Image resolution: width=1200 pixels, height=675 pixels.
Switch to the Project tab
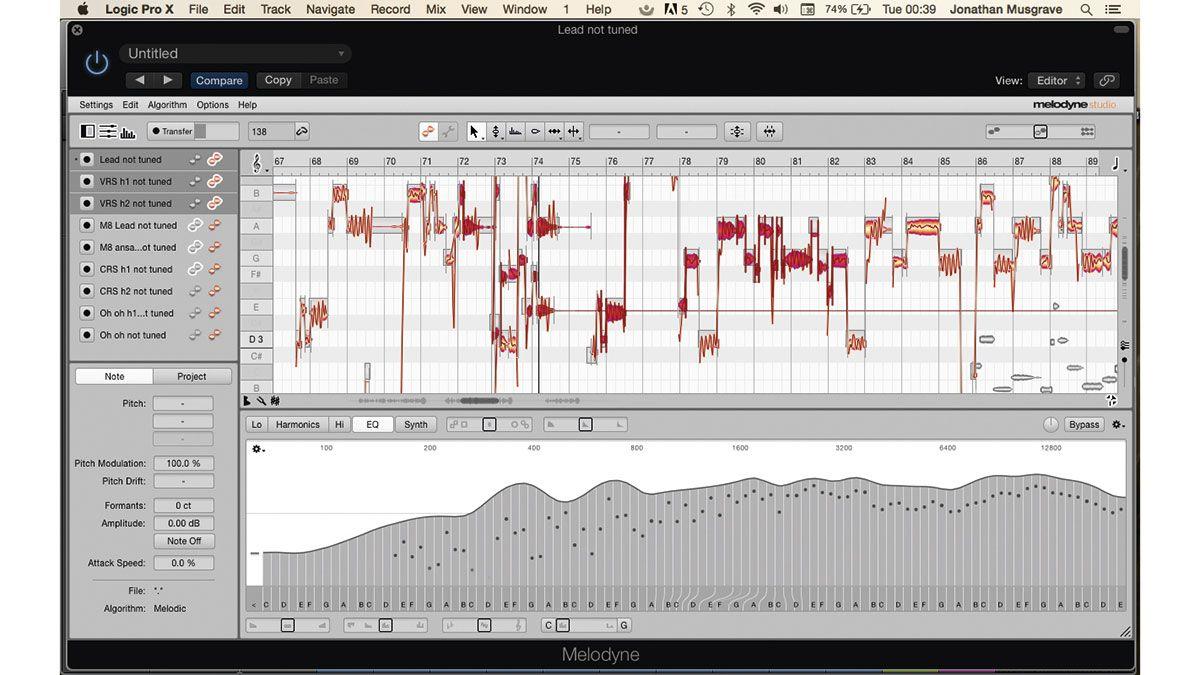coord(192,377)
